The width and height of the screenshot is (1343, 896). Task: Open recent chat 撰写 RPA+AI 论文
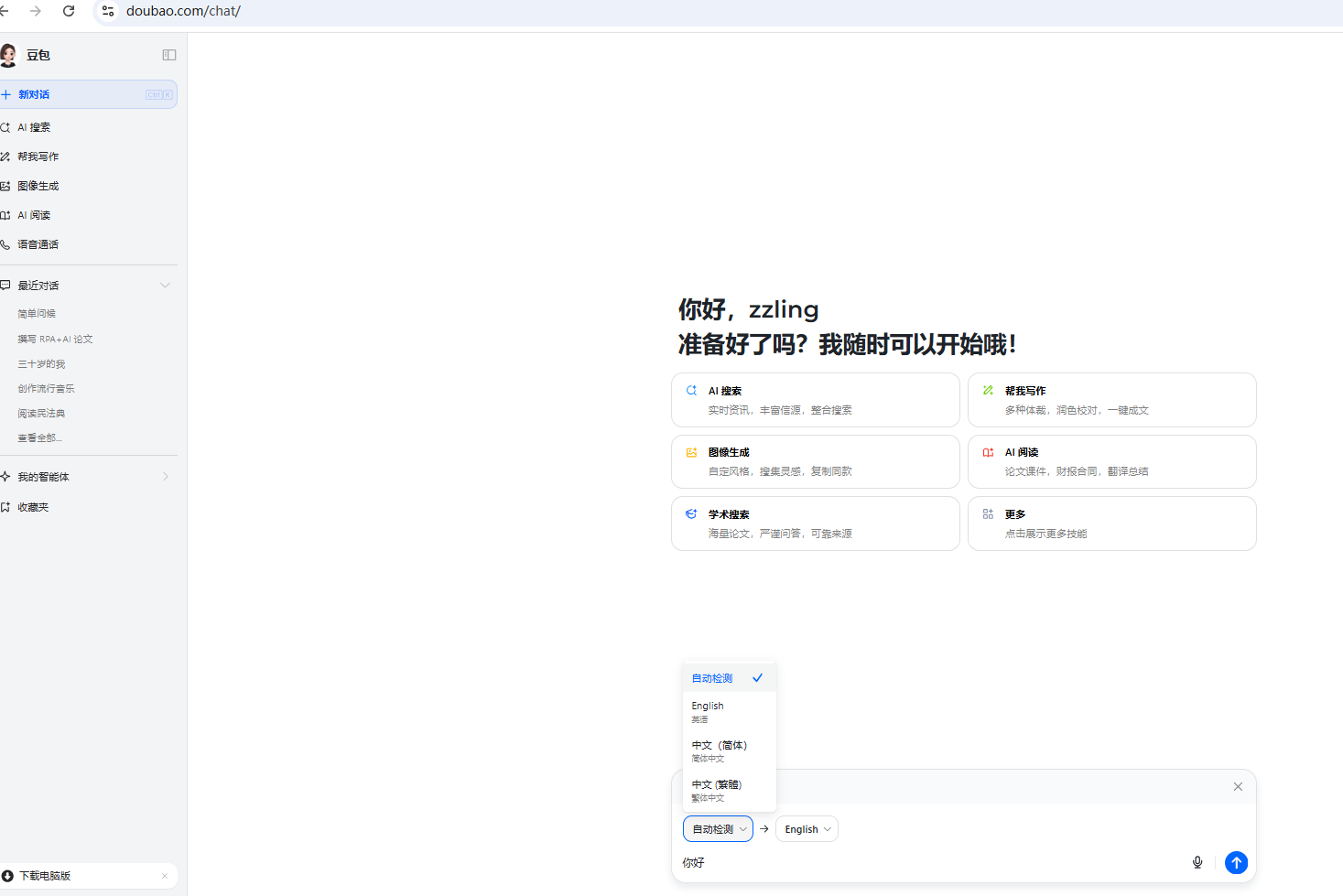55,339
